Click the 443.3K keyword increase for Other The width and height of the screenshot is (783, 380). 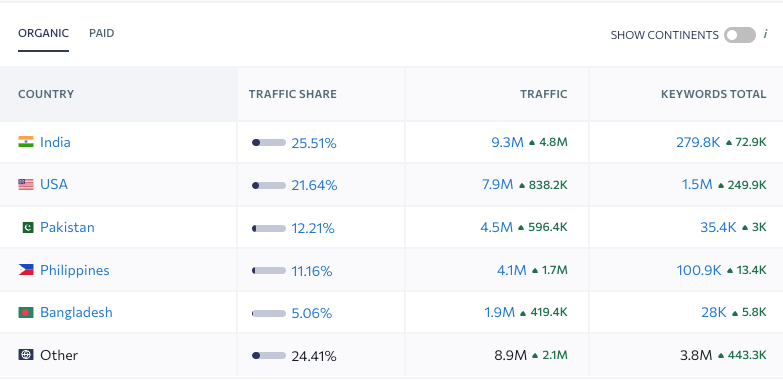tap(742, 355)
